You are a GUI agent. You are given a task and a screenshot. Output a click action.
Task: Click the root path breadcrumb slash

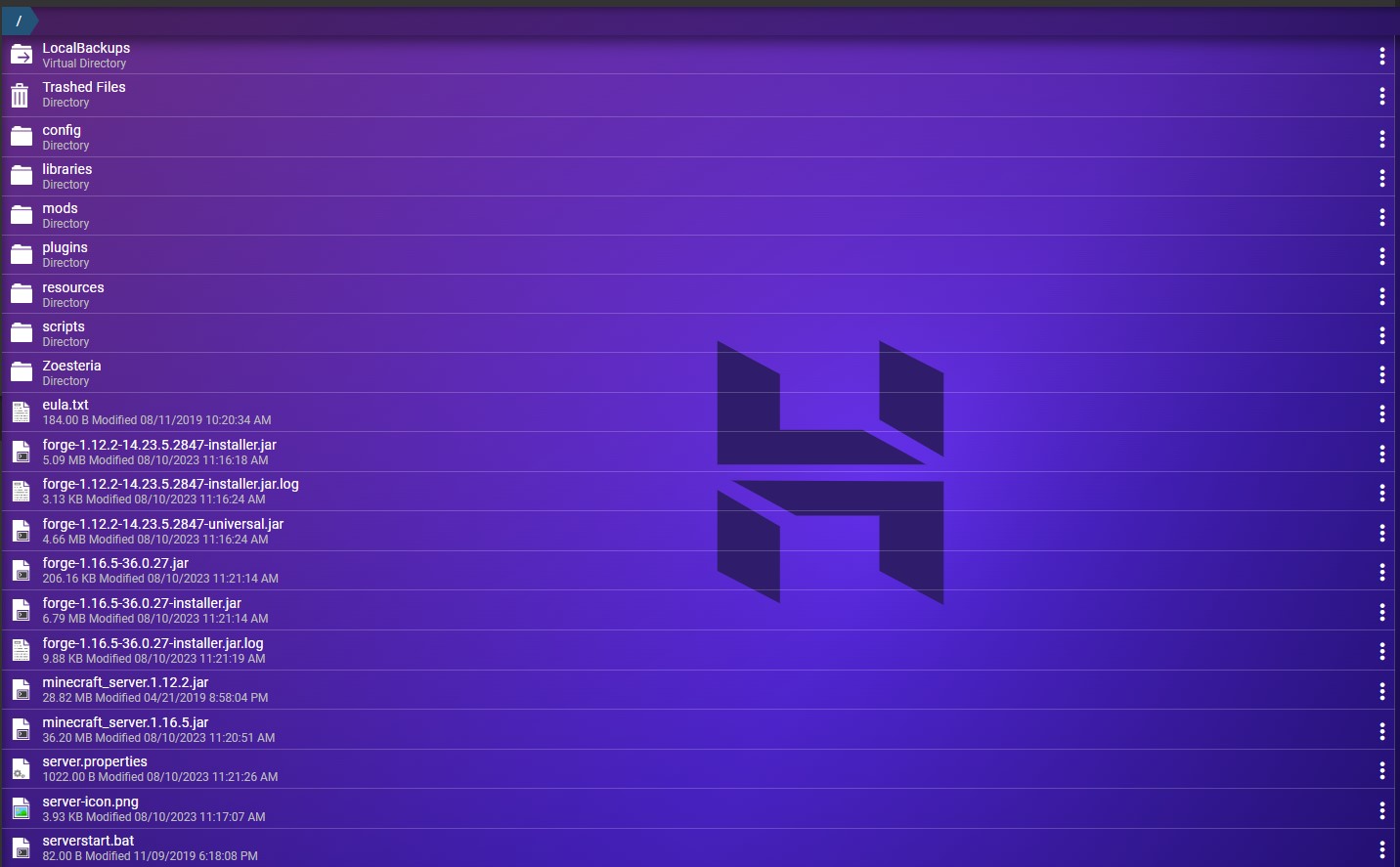point(19,21)
